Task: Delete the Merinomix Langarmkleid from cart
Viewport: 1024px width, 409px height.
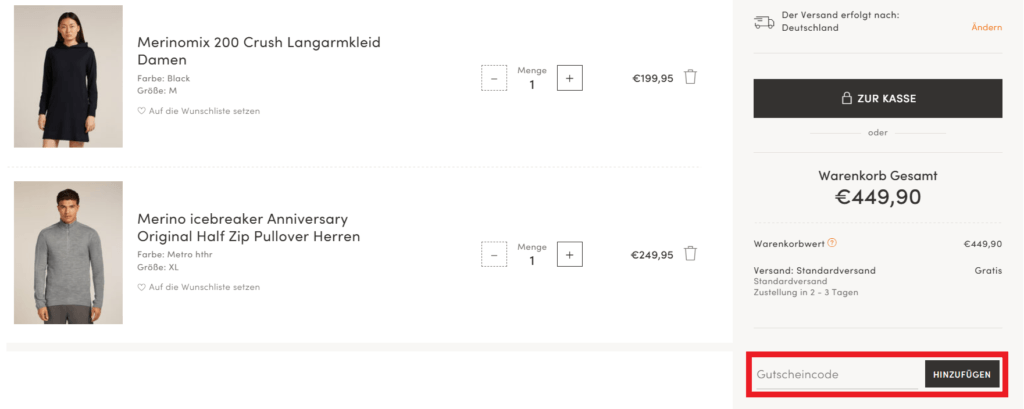Action: (690, 77)
